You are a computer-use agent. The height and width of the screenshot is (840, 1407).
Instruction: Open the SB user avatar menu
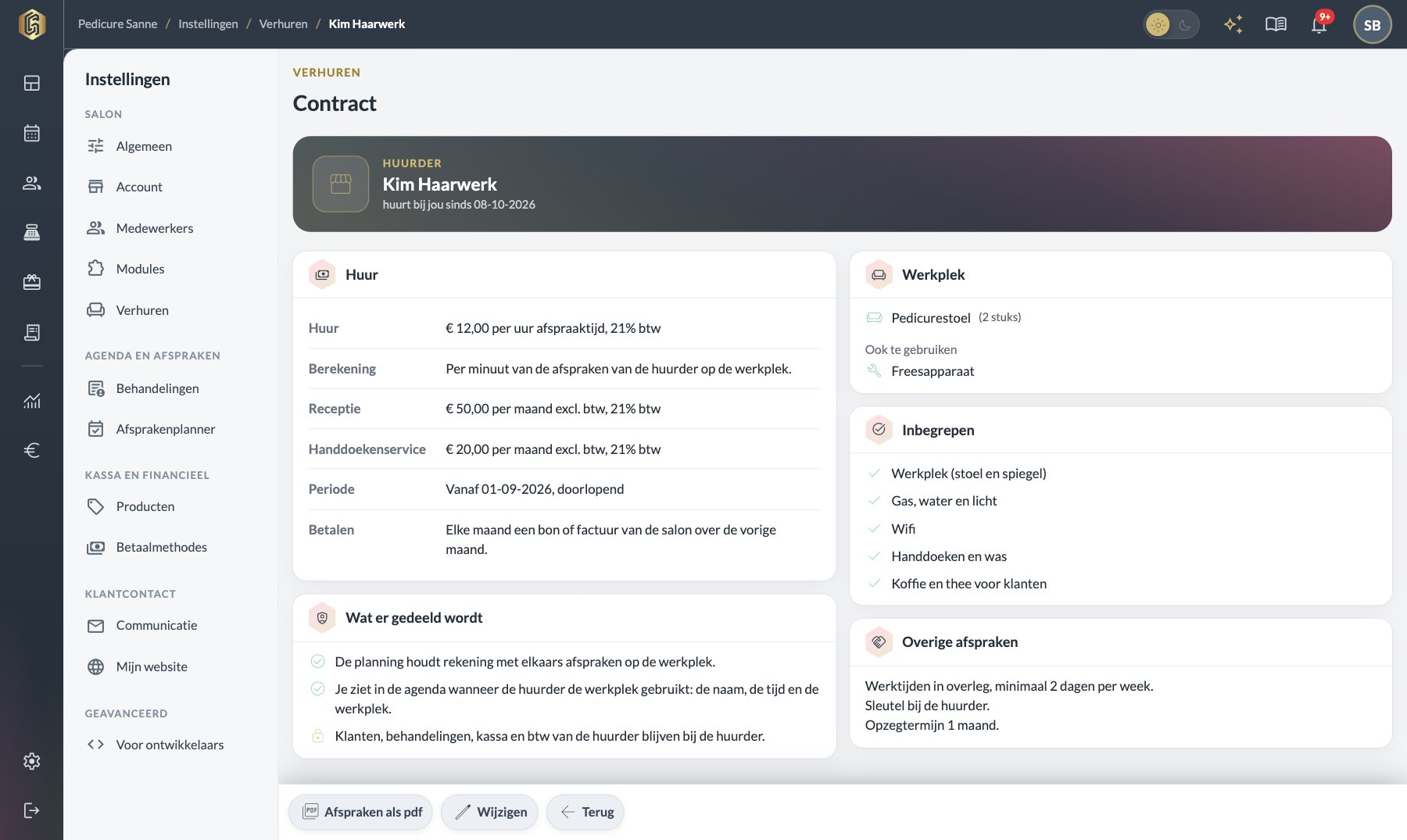tap(1372, 25)
